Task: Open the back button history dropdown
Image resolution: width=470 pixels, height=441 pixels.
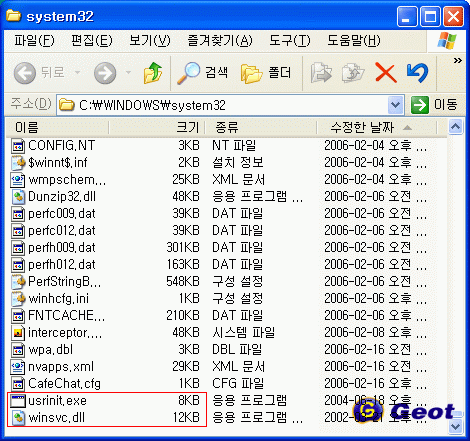Action: (x=78, y=72)
